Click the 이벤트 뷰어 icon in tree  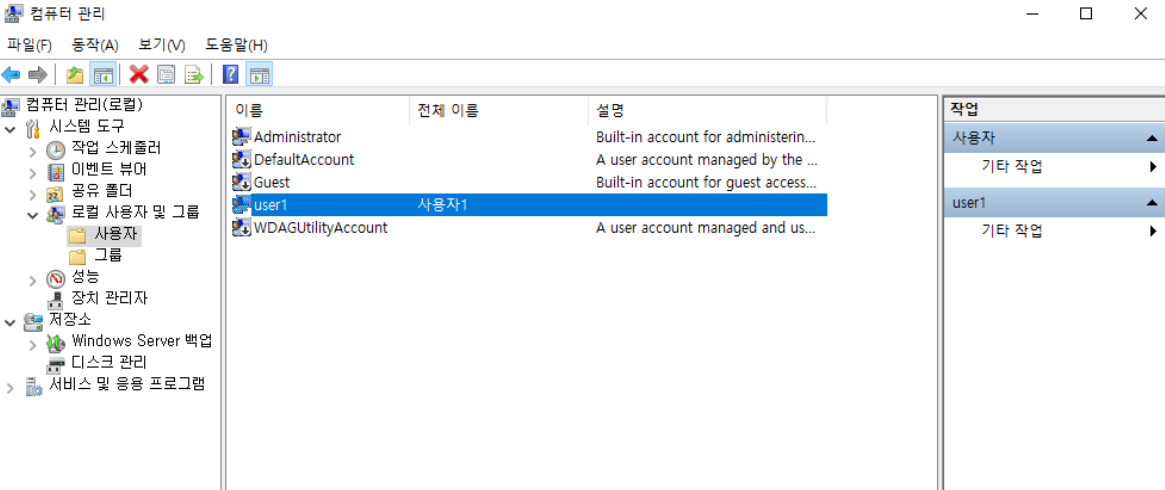pos(56,173)
